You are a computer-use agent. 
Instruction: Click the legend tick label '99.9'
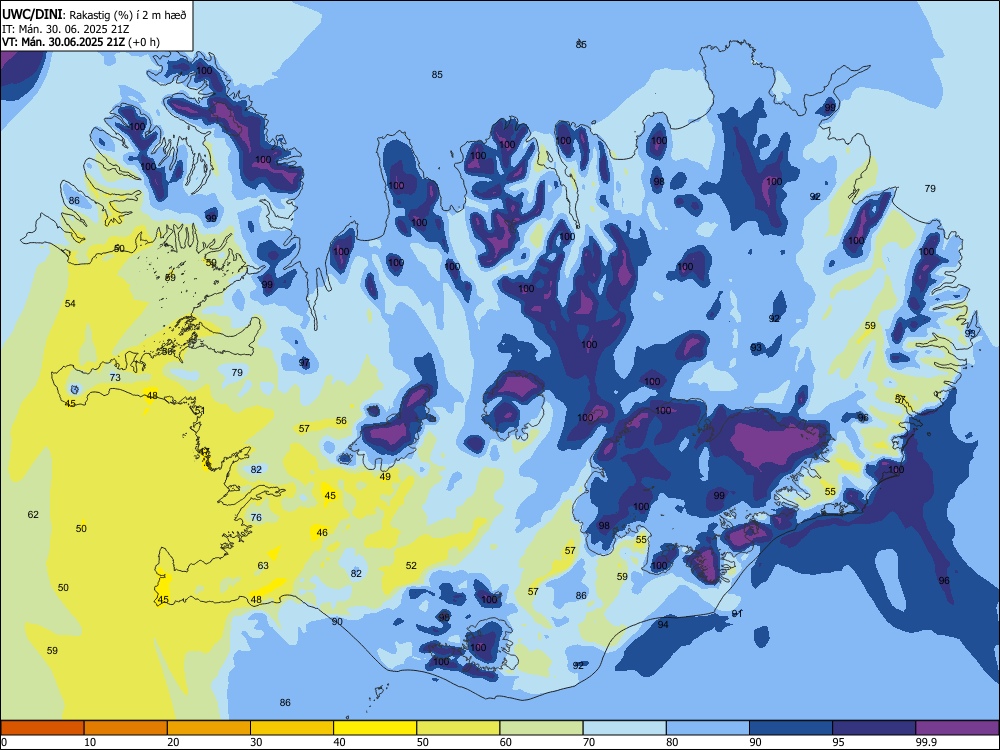926,742
